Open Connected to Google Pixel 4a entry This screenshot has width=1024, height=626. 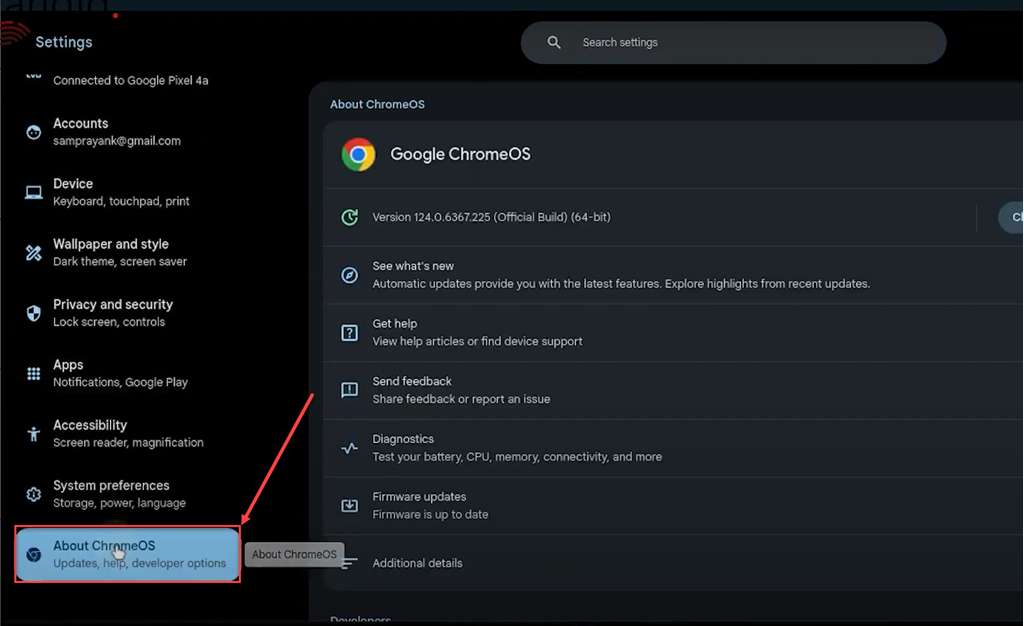[x=131, y=80]
